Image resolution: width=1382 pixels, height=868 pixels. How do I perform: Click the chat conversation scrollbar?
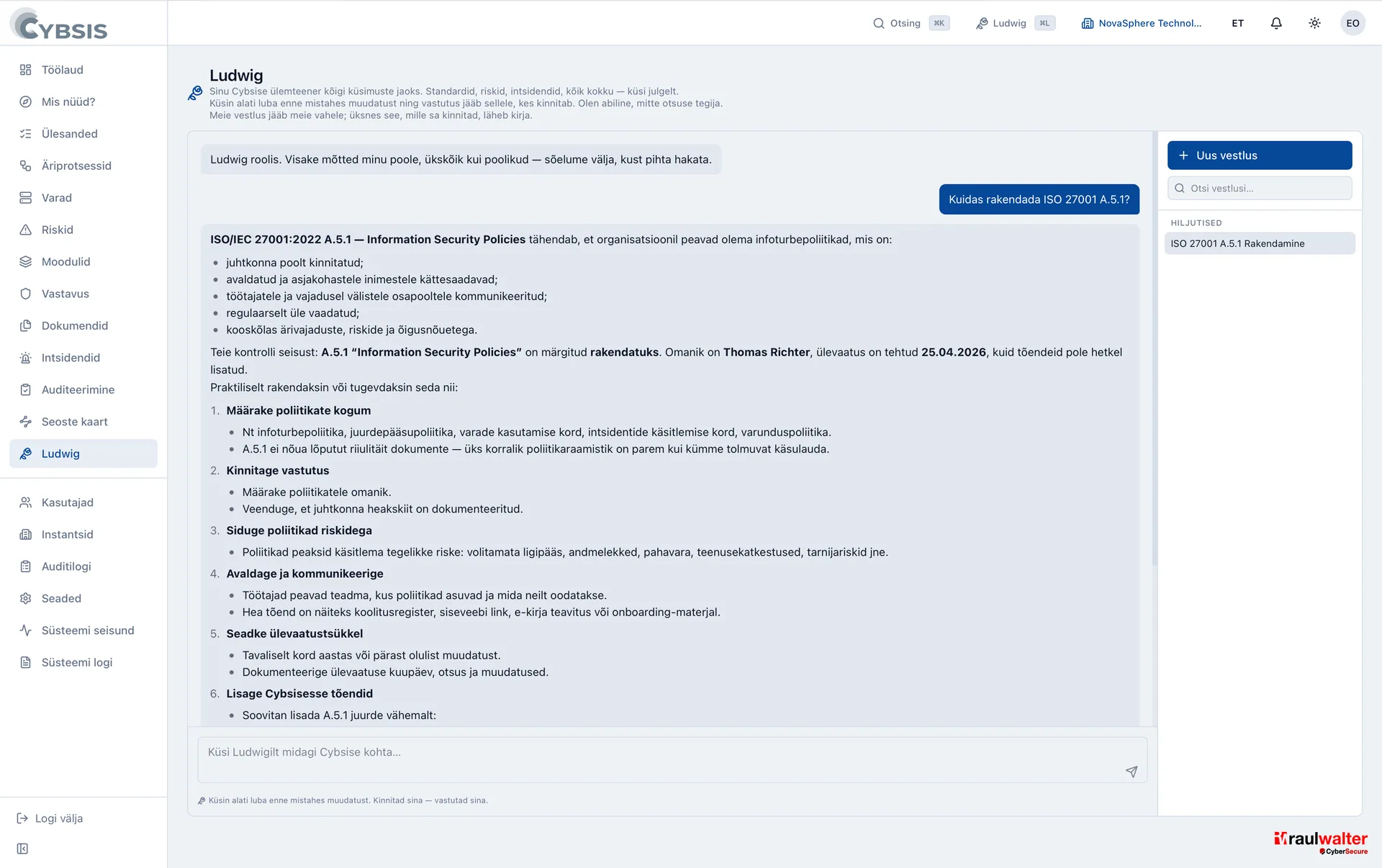click(x=1155, y=349)
